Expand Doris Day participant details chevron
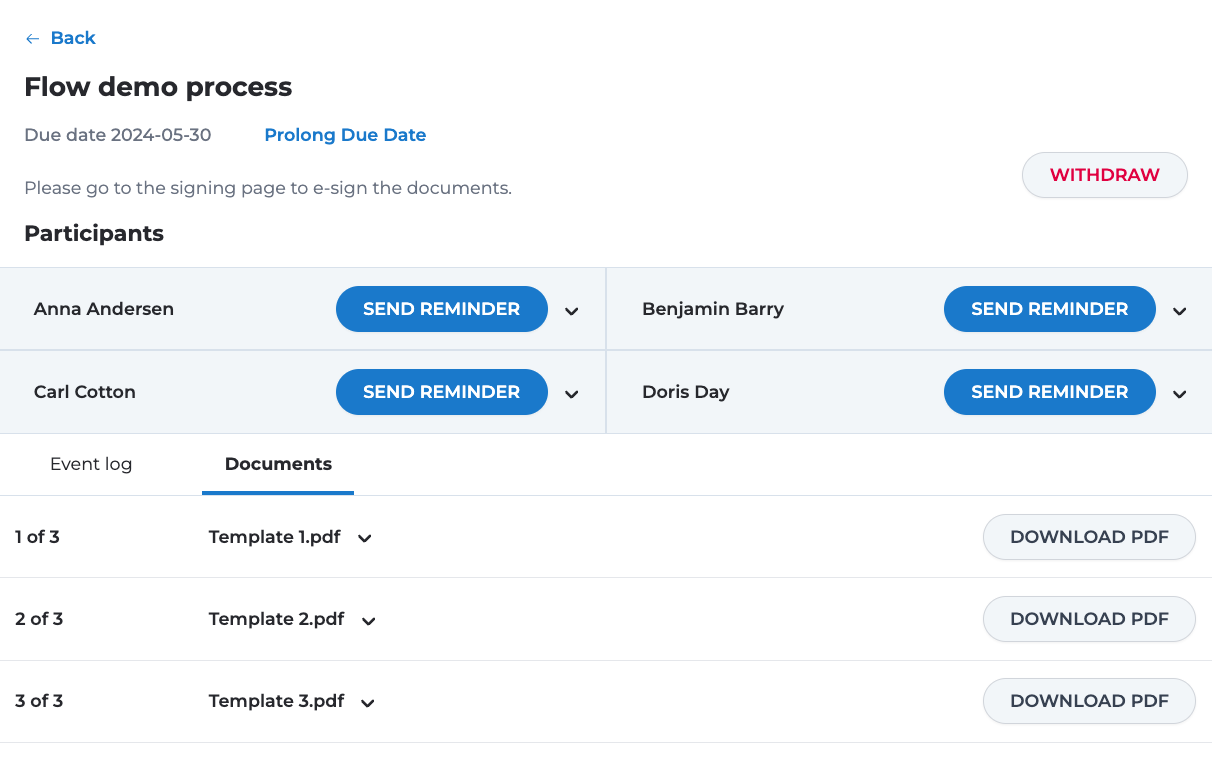The width and height of the screenshot is (1212, 784). coord(1180,394)
